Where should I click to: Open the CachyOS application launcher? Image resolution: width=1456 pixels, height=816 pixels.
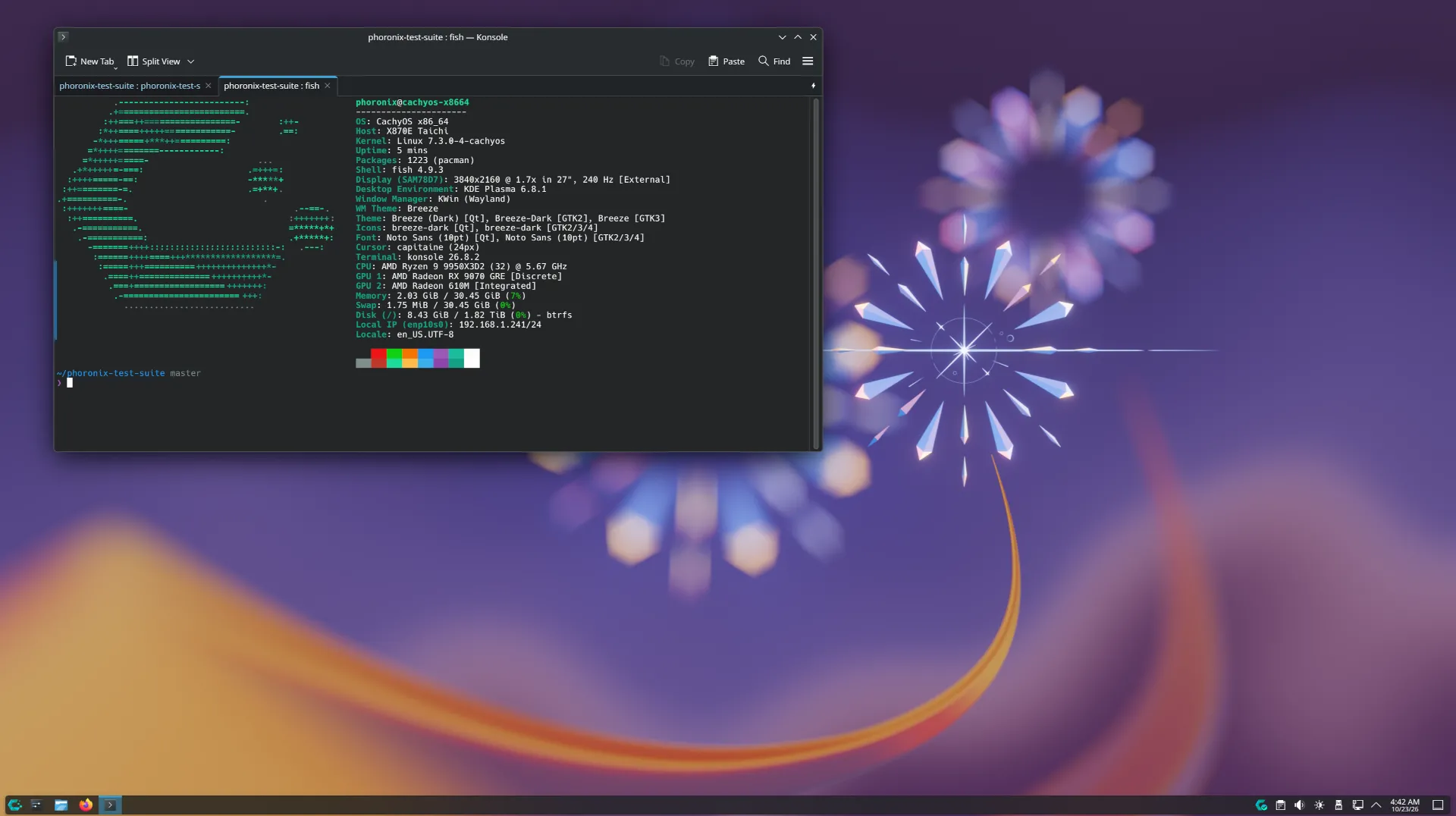tap(14, 805)
